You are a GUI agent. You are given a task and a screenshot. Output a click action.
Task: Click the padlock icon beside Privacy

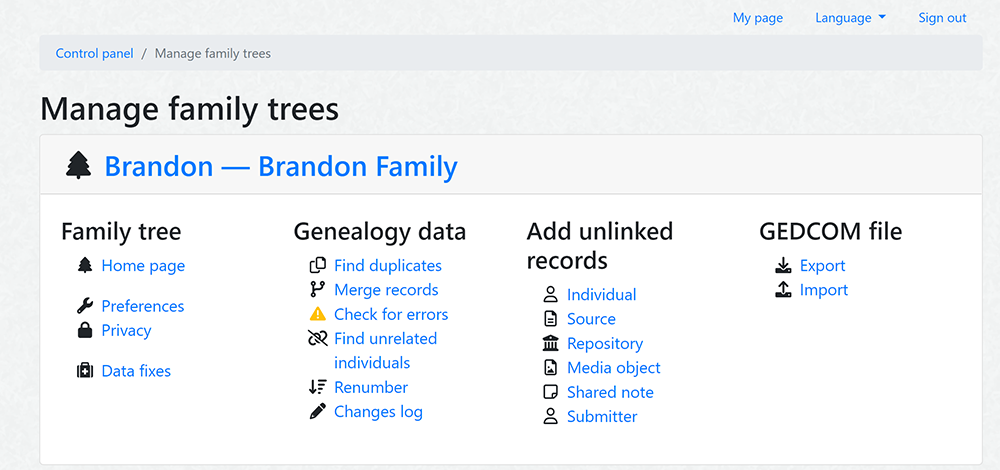point(85,330)
